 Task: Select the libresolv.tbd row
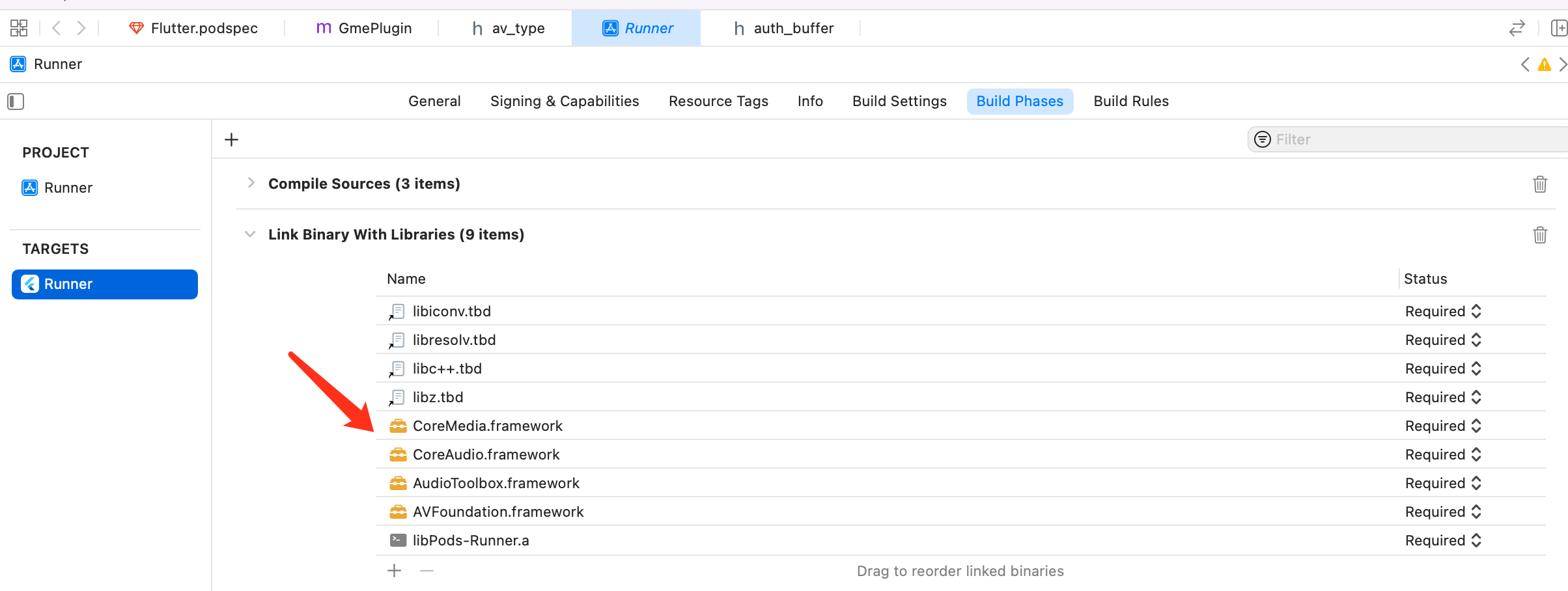961,340
